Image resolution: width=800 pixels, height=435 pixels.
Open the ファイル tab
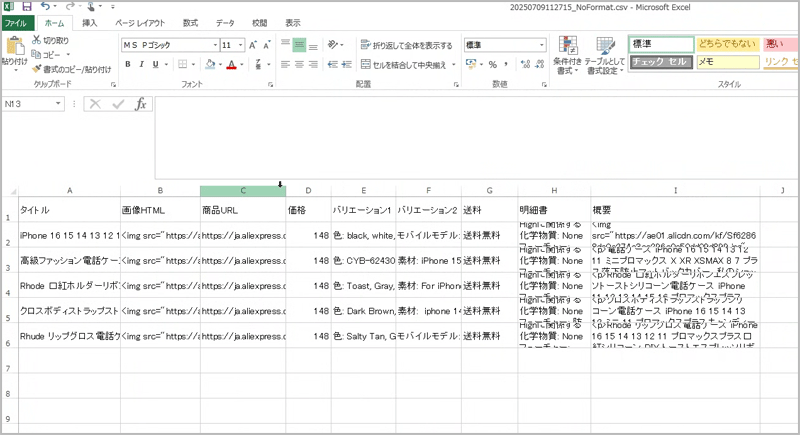click(16, 23)
